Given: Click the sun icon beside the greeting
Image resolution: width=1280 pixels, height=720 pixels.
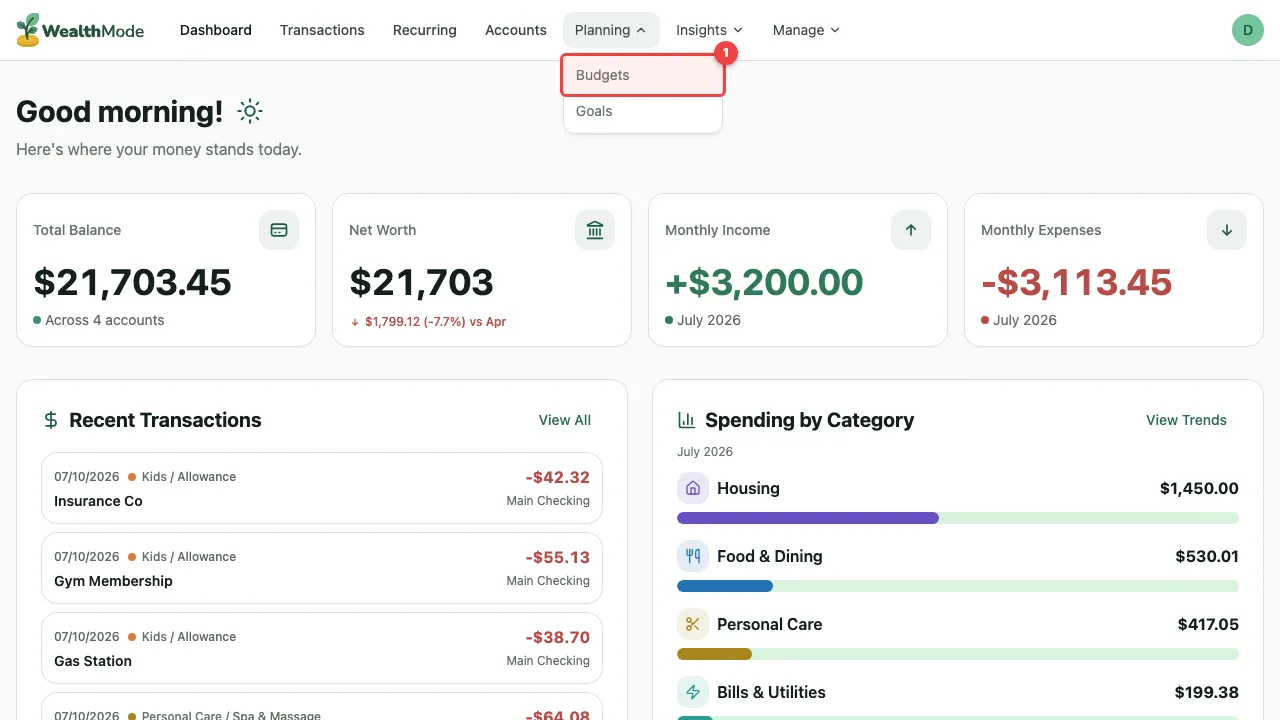Looking at the screenshot, I should [x=250, y=112].
